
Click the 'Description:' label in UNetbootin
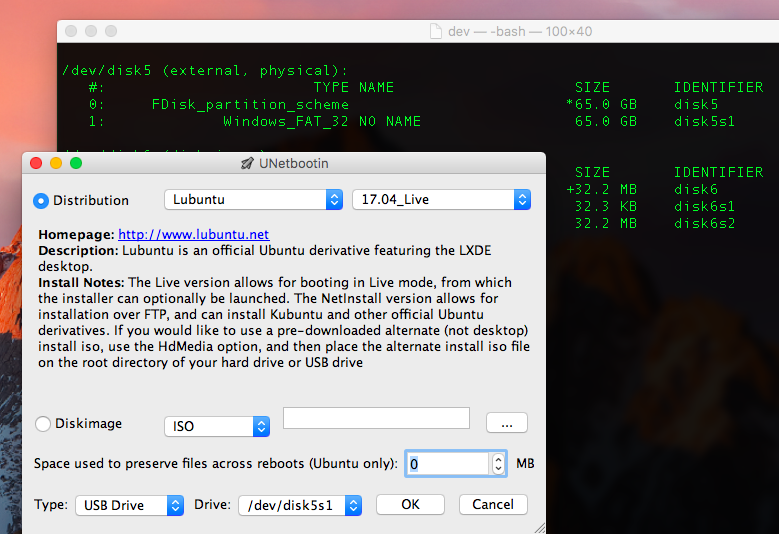pos(78,251)
